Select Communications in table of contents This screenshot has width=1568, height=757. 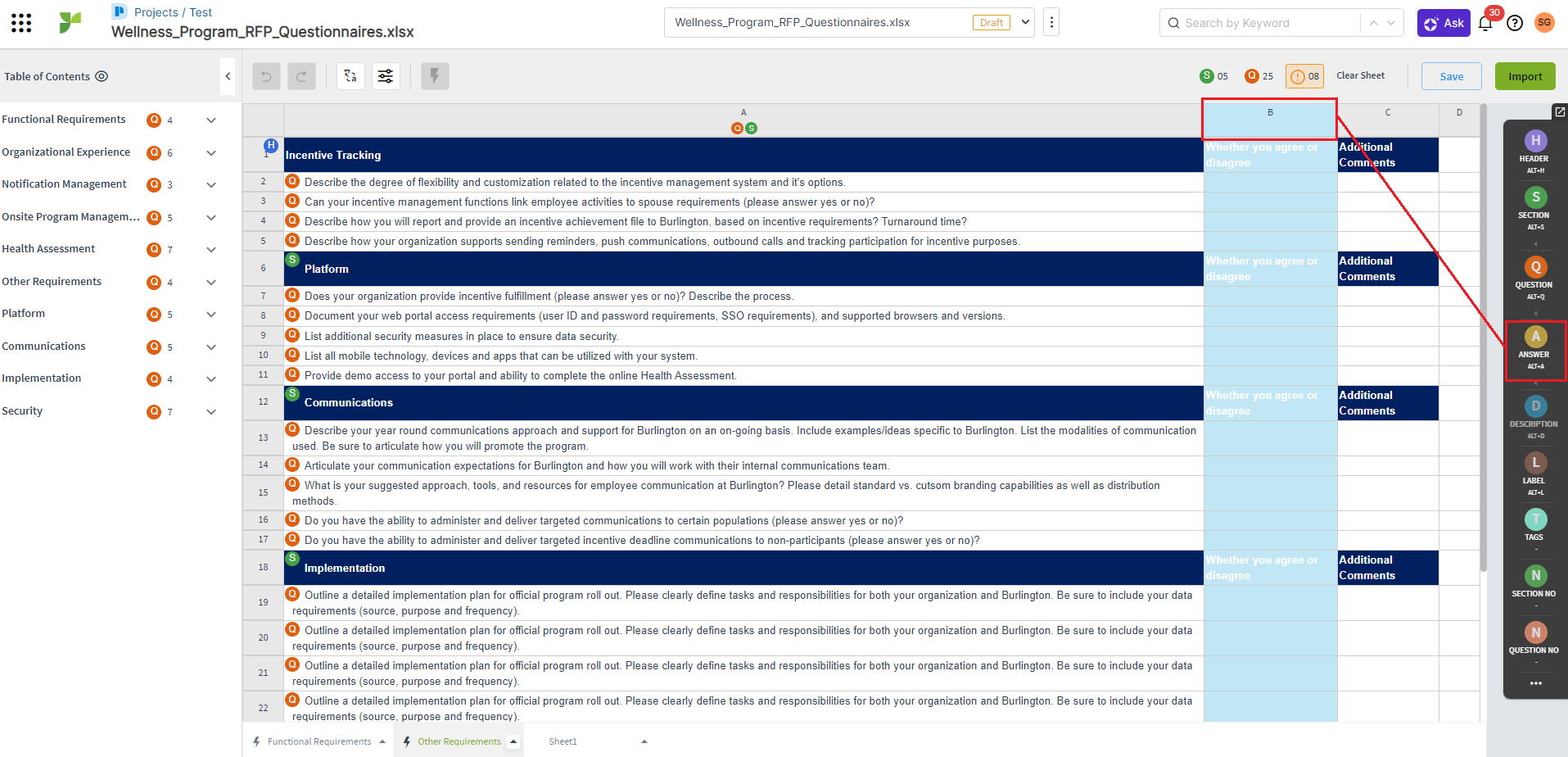[x=43, y=347]
